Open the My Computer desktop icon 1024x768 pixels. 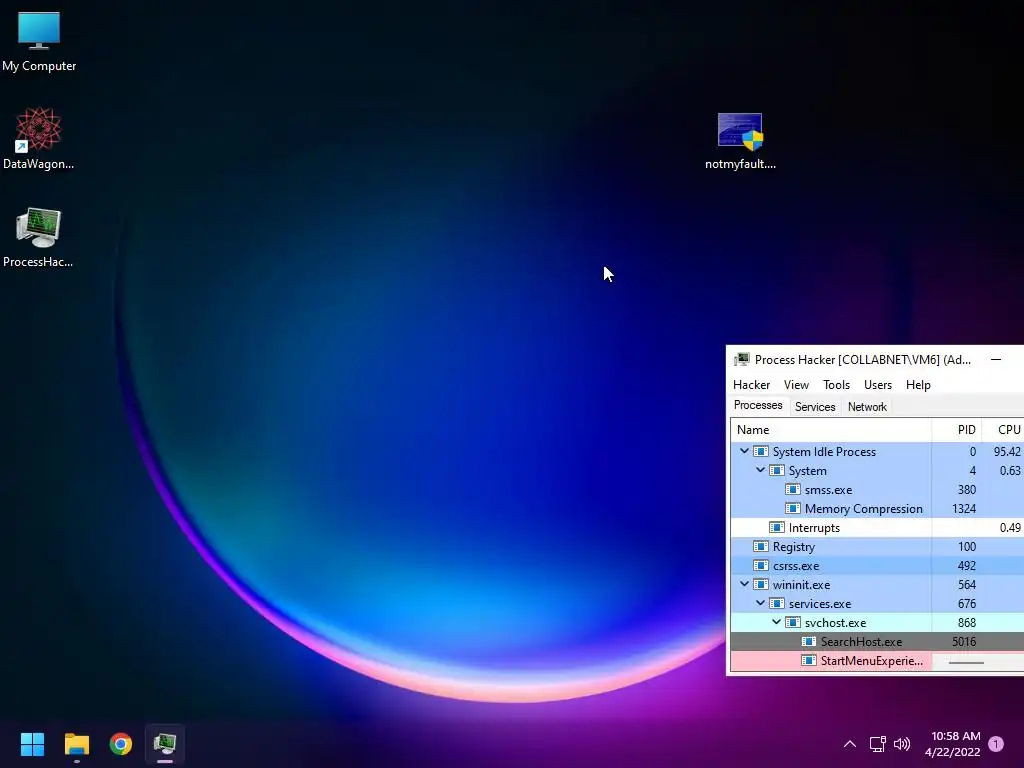pos(39,42)
